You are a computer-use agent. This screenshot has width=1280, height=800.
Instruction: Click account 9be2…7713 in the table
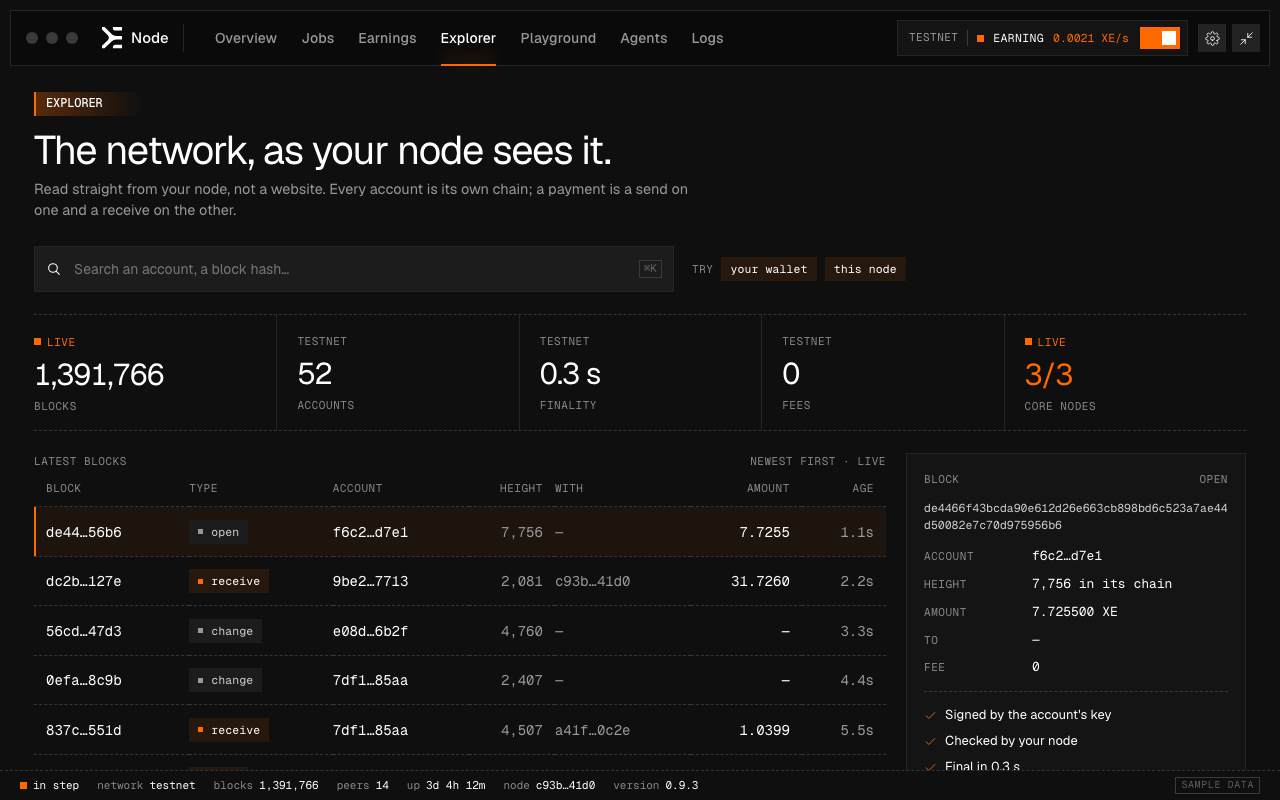pos(370,581)
